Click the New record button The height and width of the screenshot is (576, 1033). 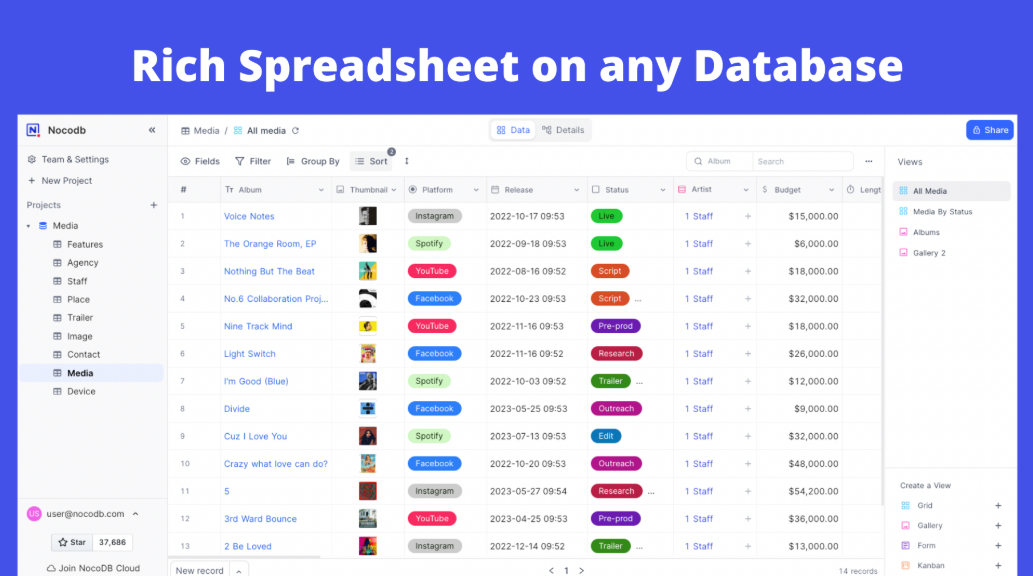[x=200, y=571]
